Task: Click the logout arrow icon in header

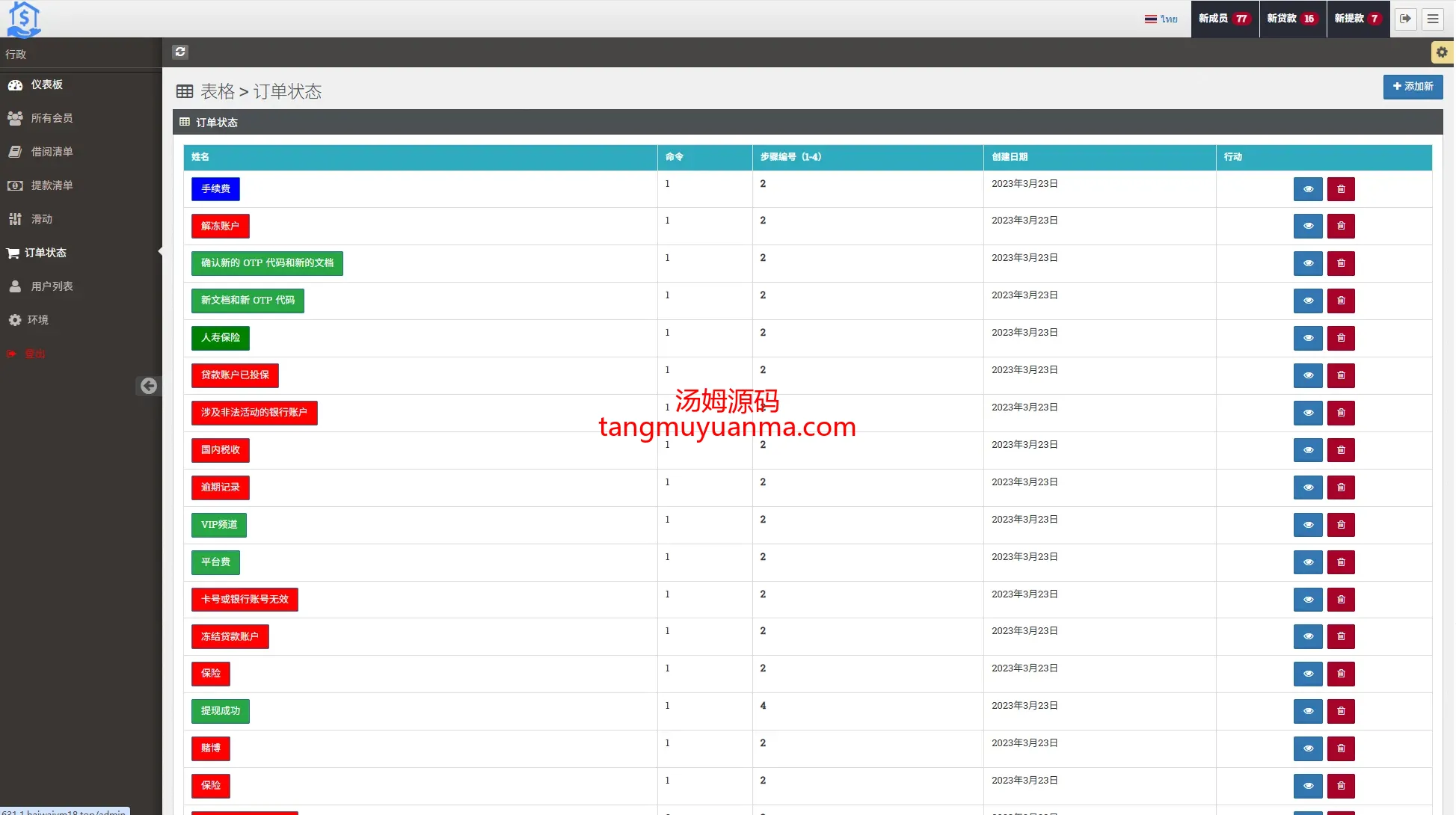Action: click(1405, 19)
